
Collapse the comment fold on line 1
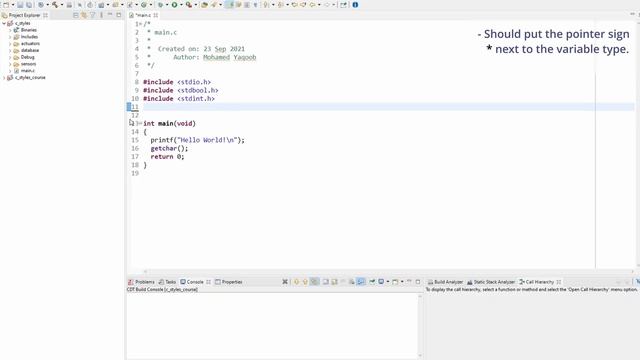coord(141,24)
